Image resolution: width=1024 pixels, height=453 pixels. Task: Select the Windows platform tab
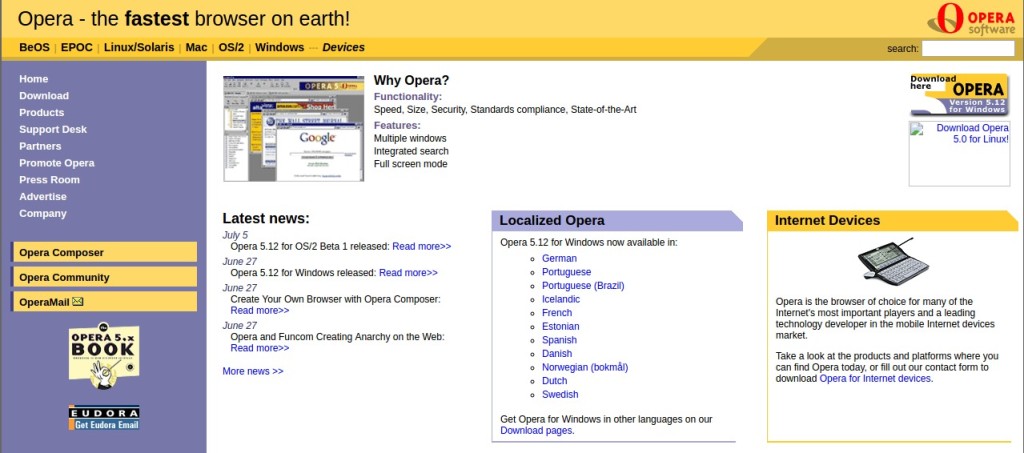pos(279,47)
